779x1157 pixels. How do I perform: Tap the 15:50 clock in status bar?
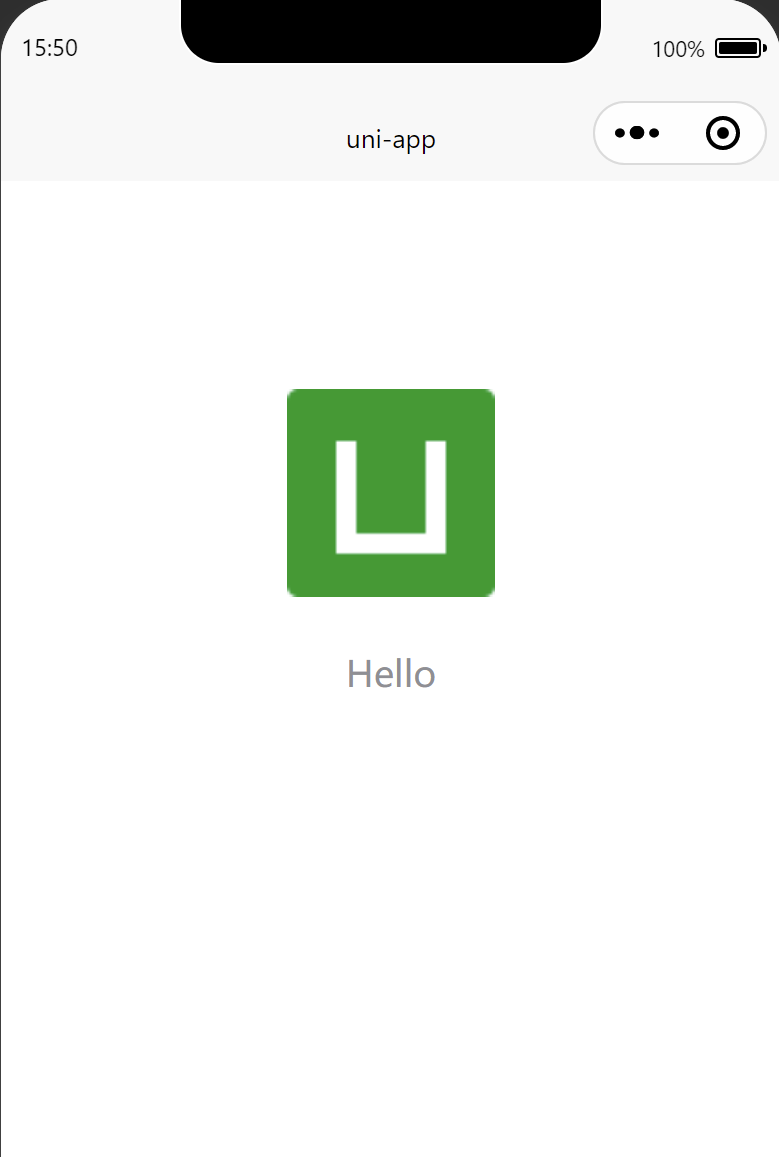pos(49,48)
